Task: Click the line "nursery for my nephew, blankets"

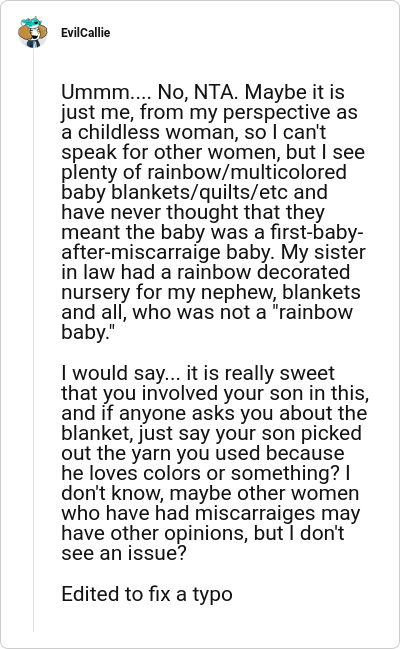Action: pos(211,292)
